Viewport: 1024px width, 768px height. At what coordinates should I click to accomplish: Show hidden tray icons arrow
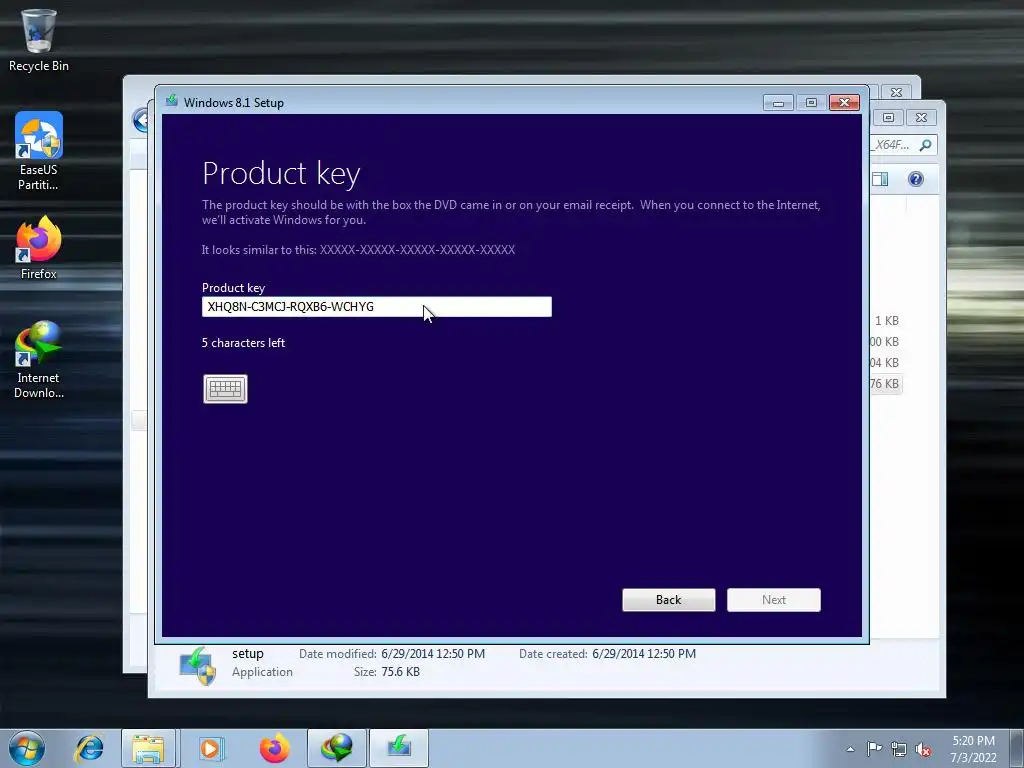pos(850,749)
